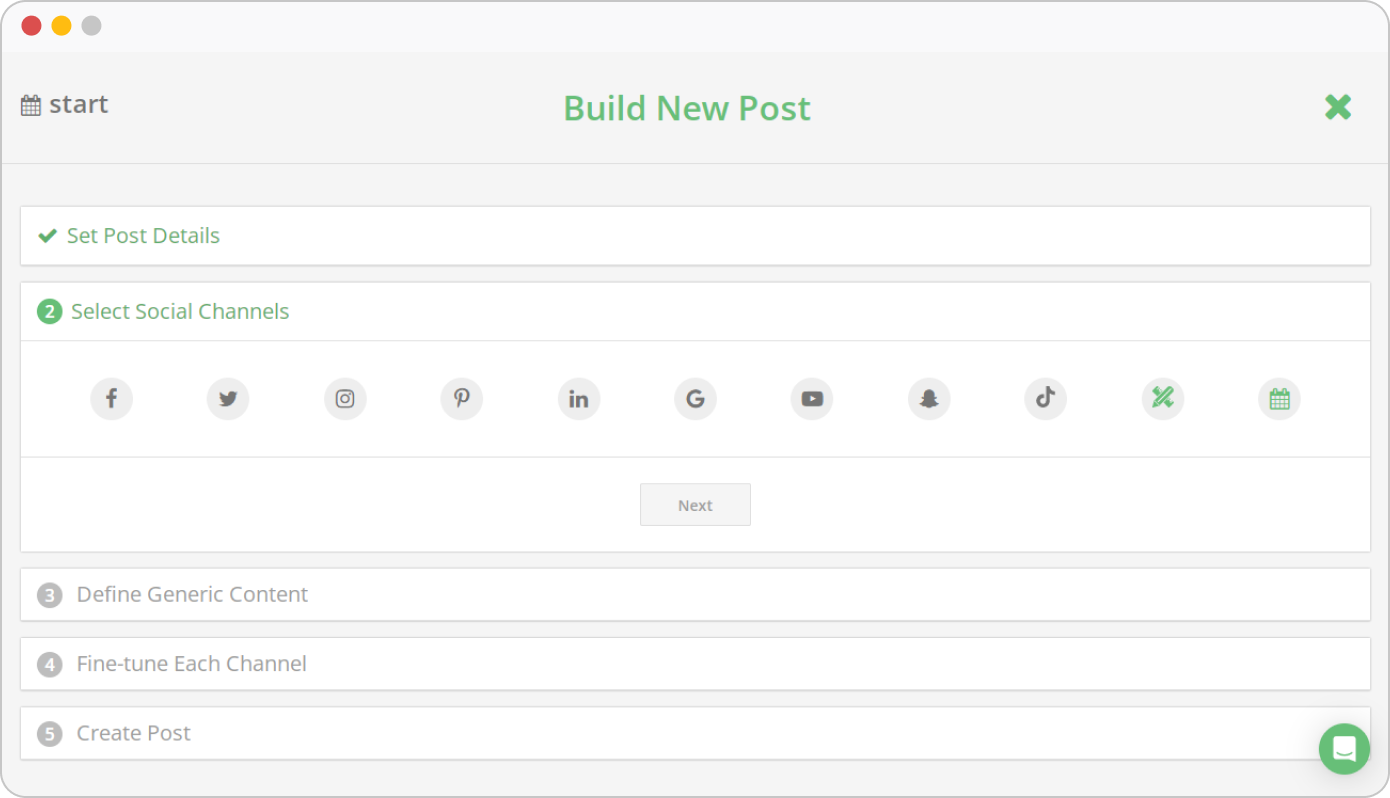Click the yellow macOS minimize button
Image resolution: width=1390 pixels, height=798 pixels.
61,26
